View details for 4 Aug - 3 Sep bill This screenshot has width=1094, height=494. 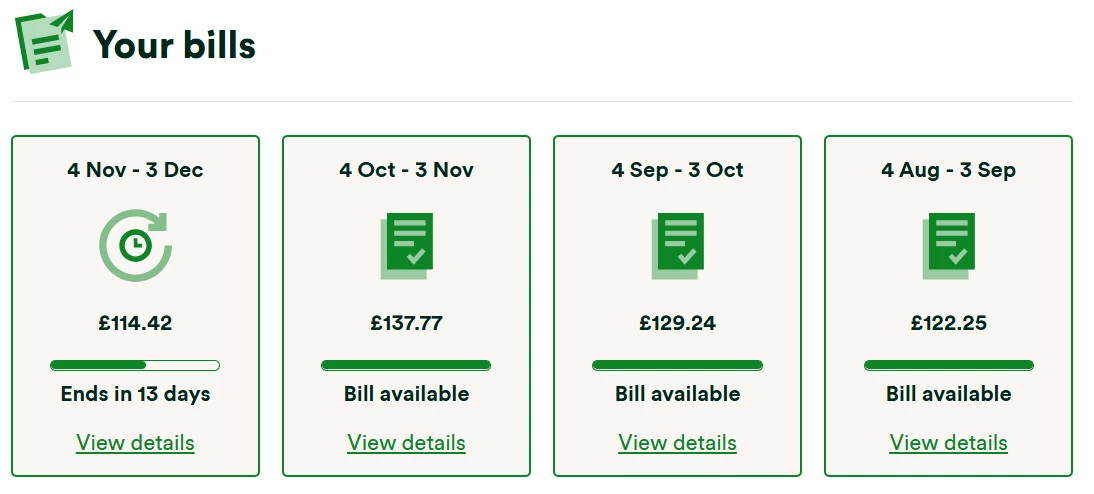(948, 442)
